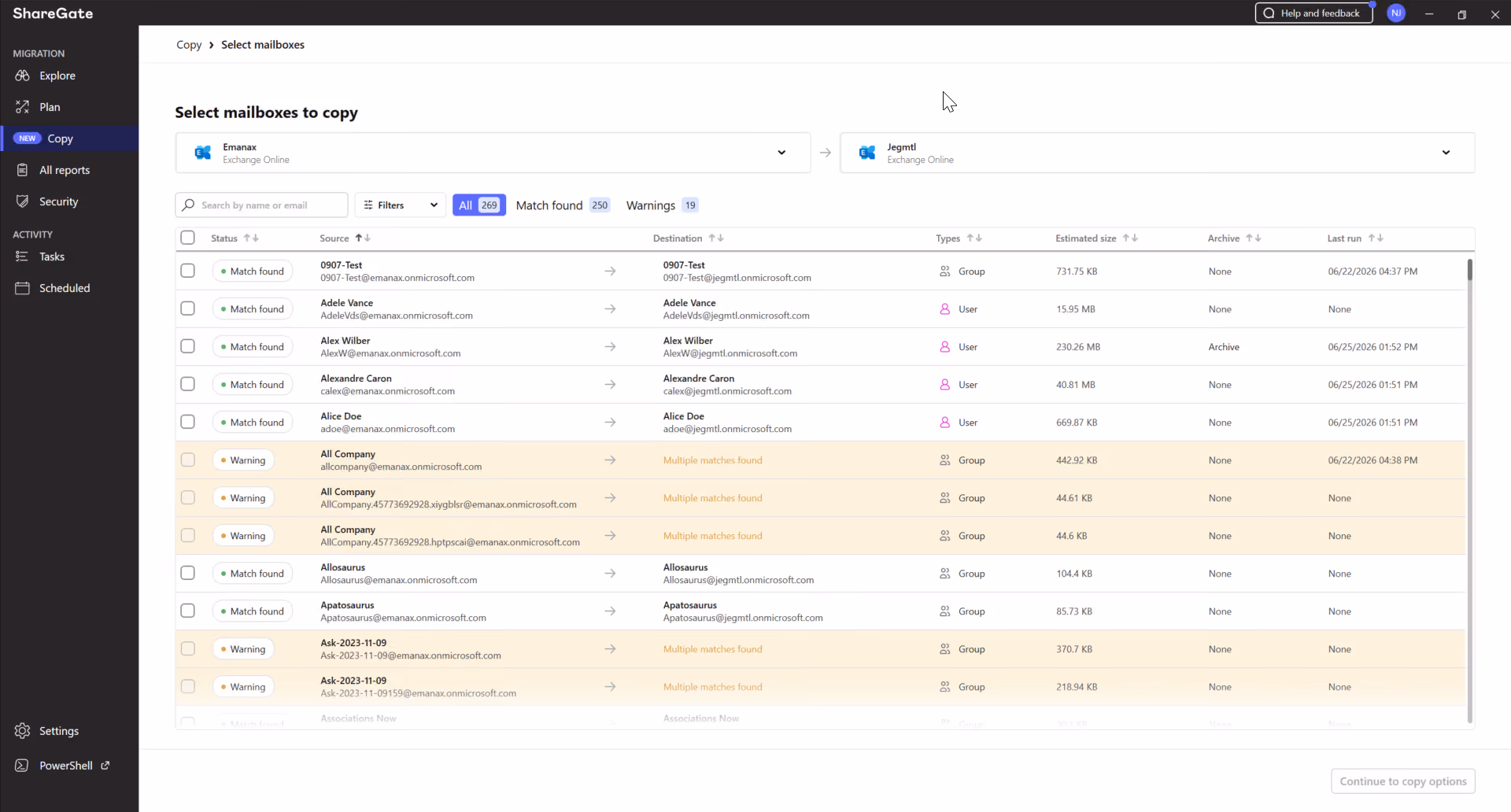Open the Tasks list icon
Image resolution: width=1511 pixels, height=812 pixels.
pos(22,257)
